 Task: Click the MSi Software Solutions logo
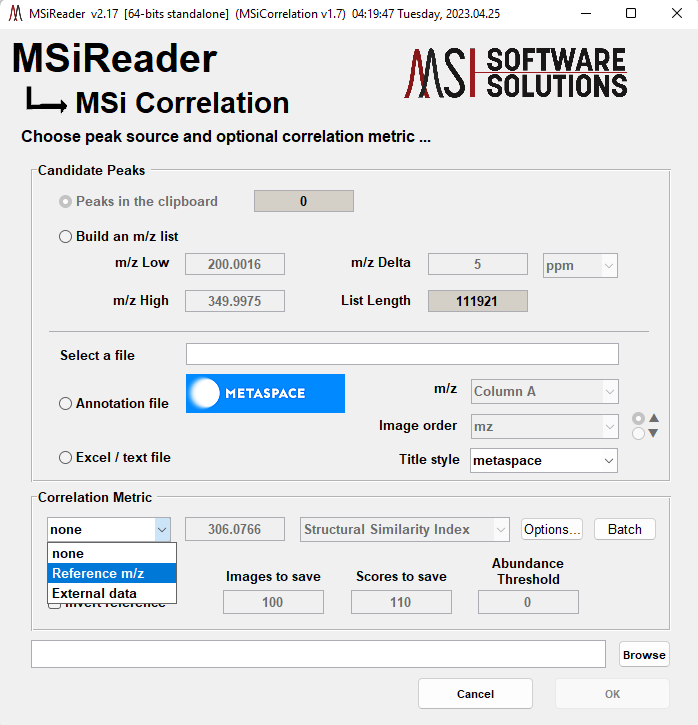click(x=515, y=73)
